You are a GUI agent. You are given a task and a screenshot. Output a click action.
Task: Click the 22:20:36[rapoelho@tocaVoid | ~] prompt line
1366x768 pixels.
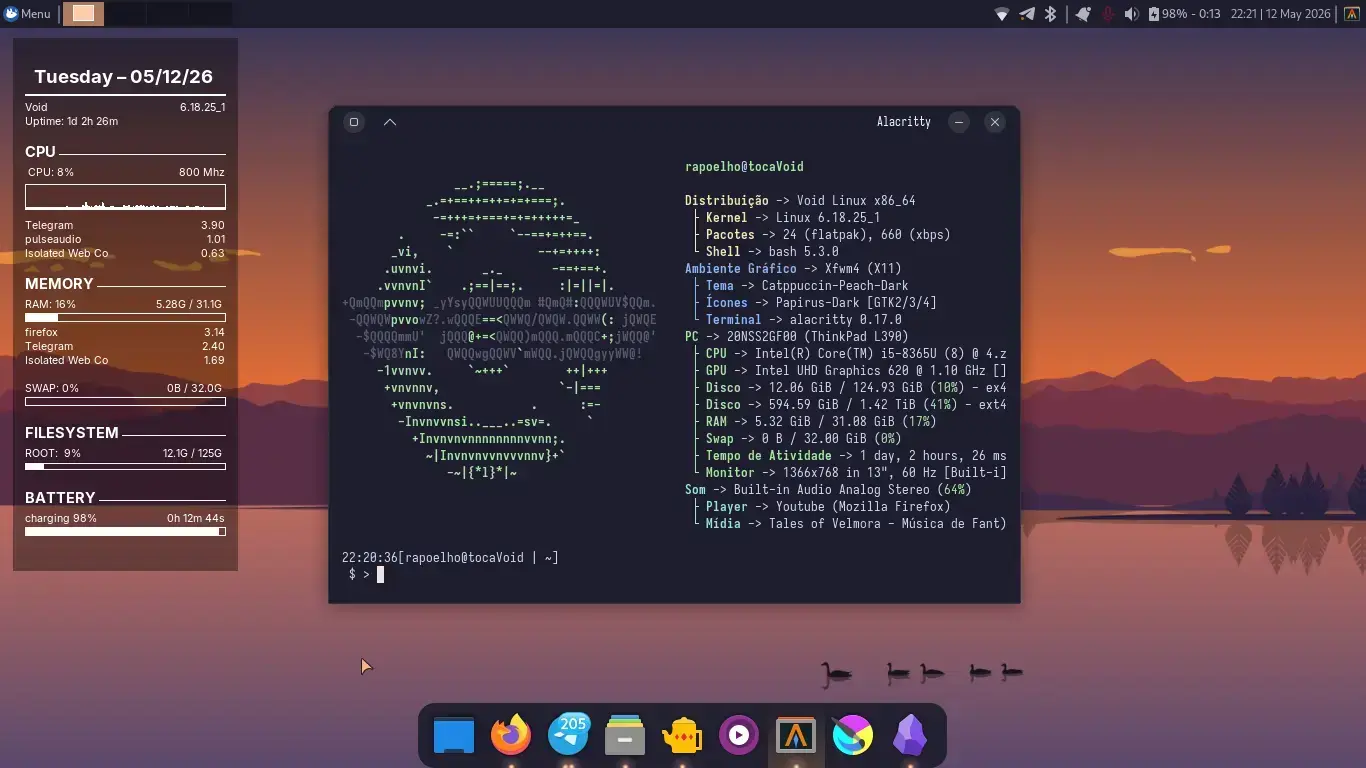click(x=450, y=558)
